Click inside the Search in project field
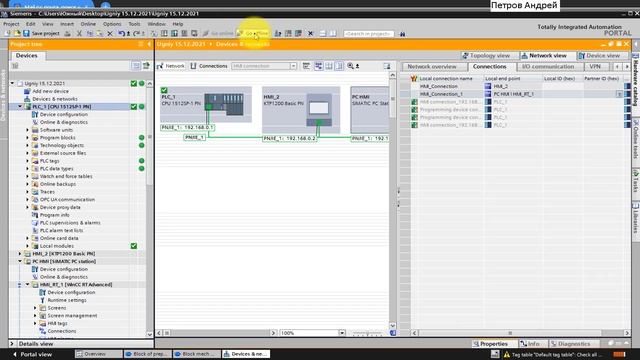Image resolution: width=640 pixels, height=360 pixels. tap(369, 33)
